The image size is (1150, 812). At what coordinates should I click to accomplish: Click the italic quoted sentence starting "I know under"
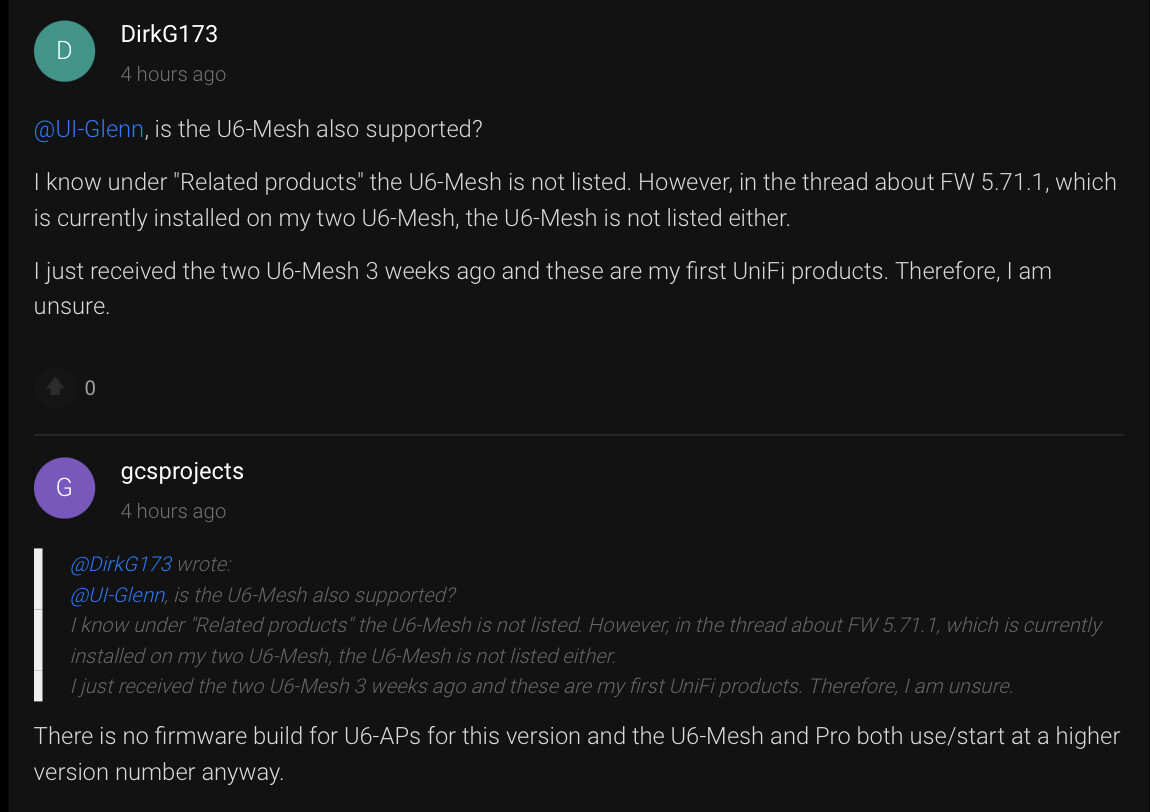[x=584, y=640]
